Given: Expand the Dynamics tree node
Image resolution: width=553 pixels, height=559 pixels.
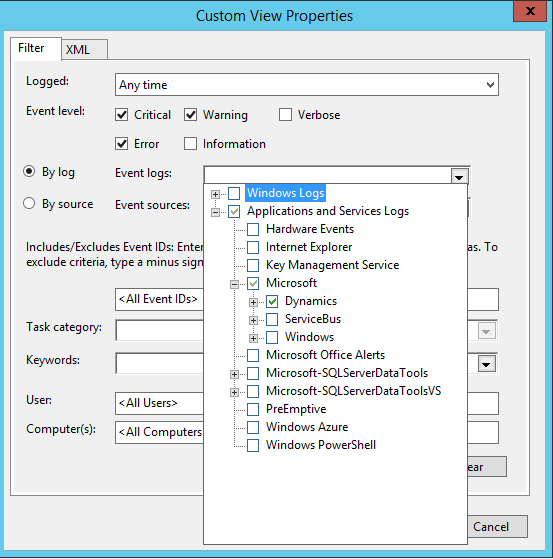Looking at the screenshot, I should 253,302.
